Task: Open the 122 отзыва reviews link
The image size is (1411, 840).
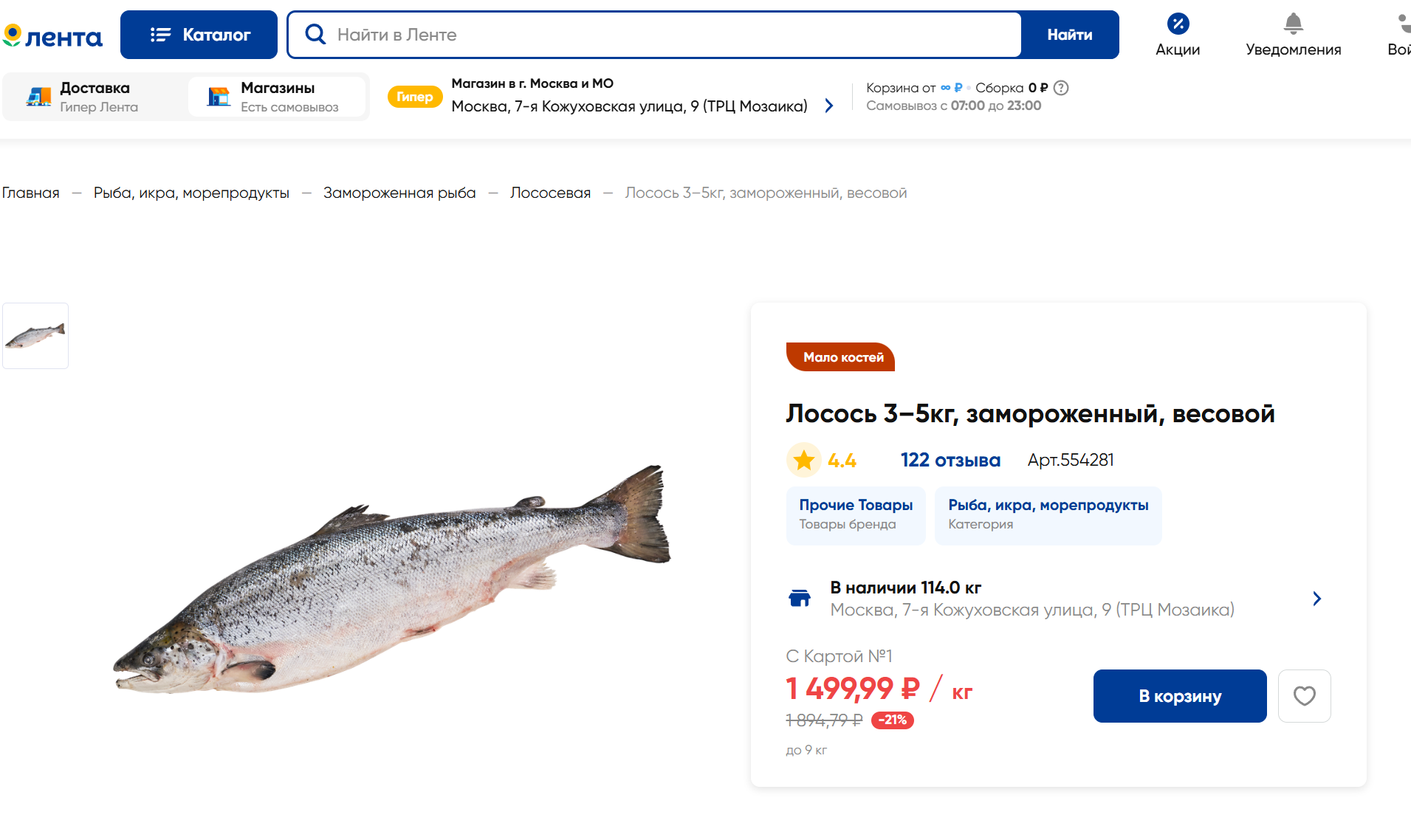Action: [x=950, y=461]
